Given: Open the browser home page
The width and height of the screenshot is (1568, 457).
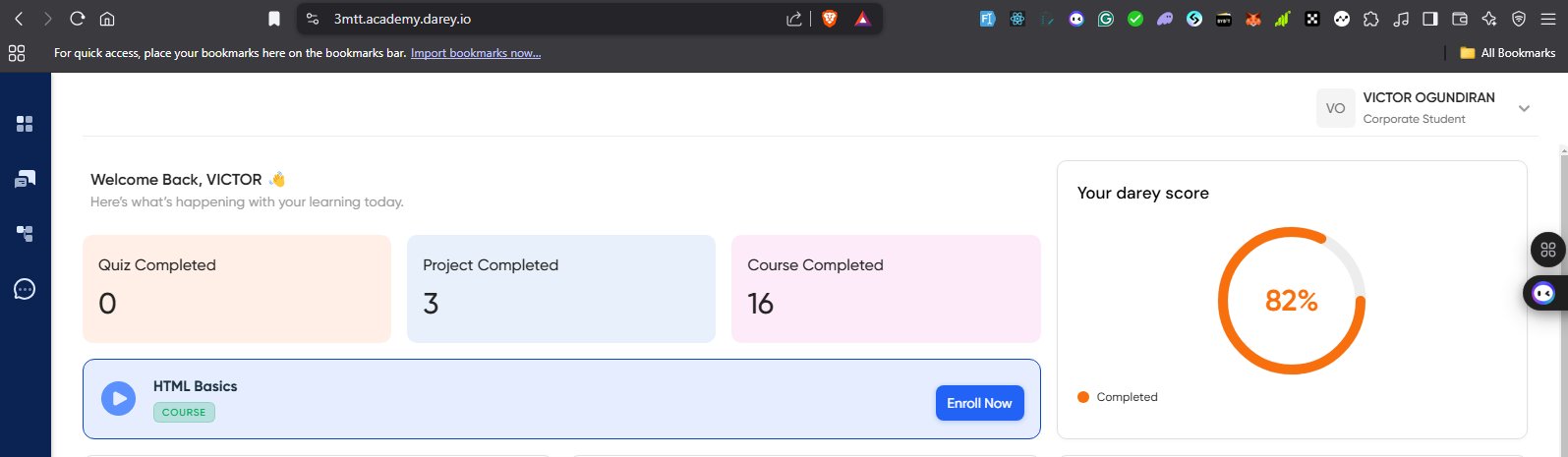Looking at the screenshot, I should [107, 19].
